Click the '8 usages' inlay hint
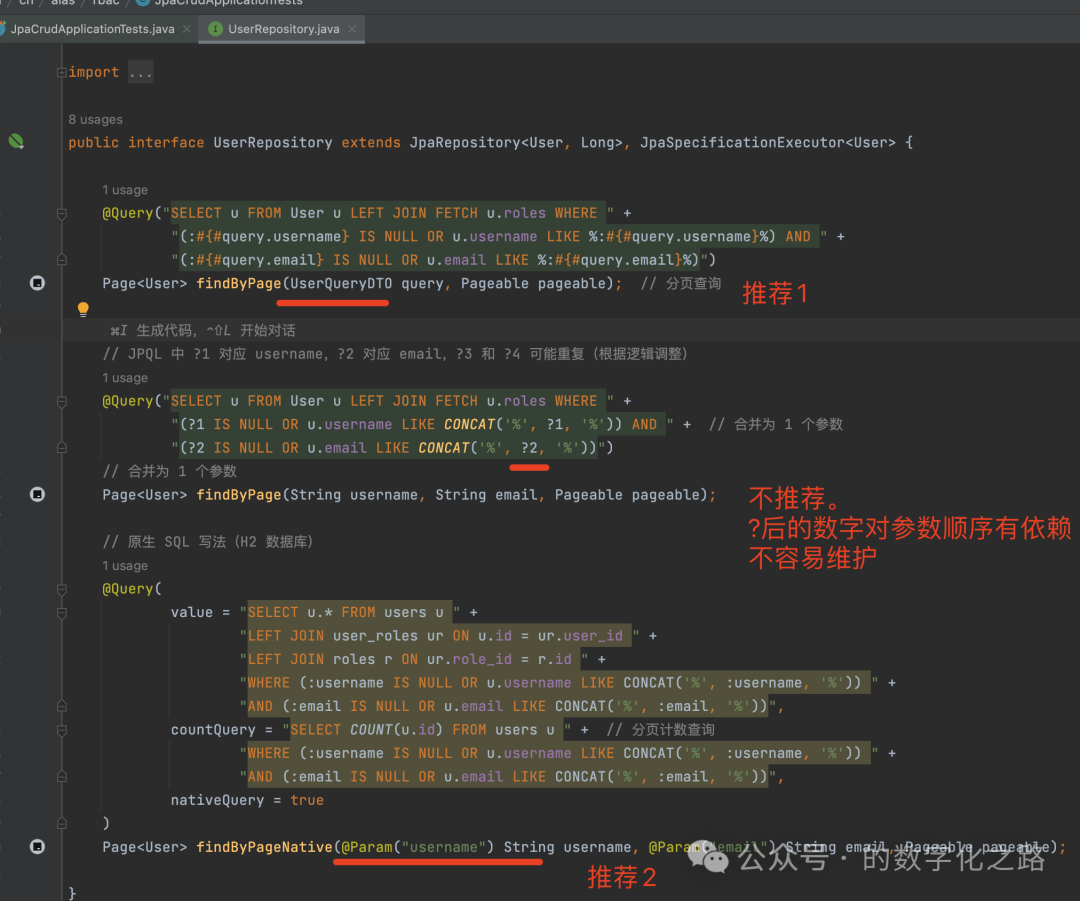The image size is (1080, 901). point(95,119)
